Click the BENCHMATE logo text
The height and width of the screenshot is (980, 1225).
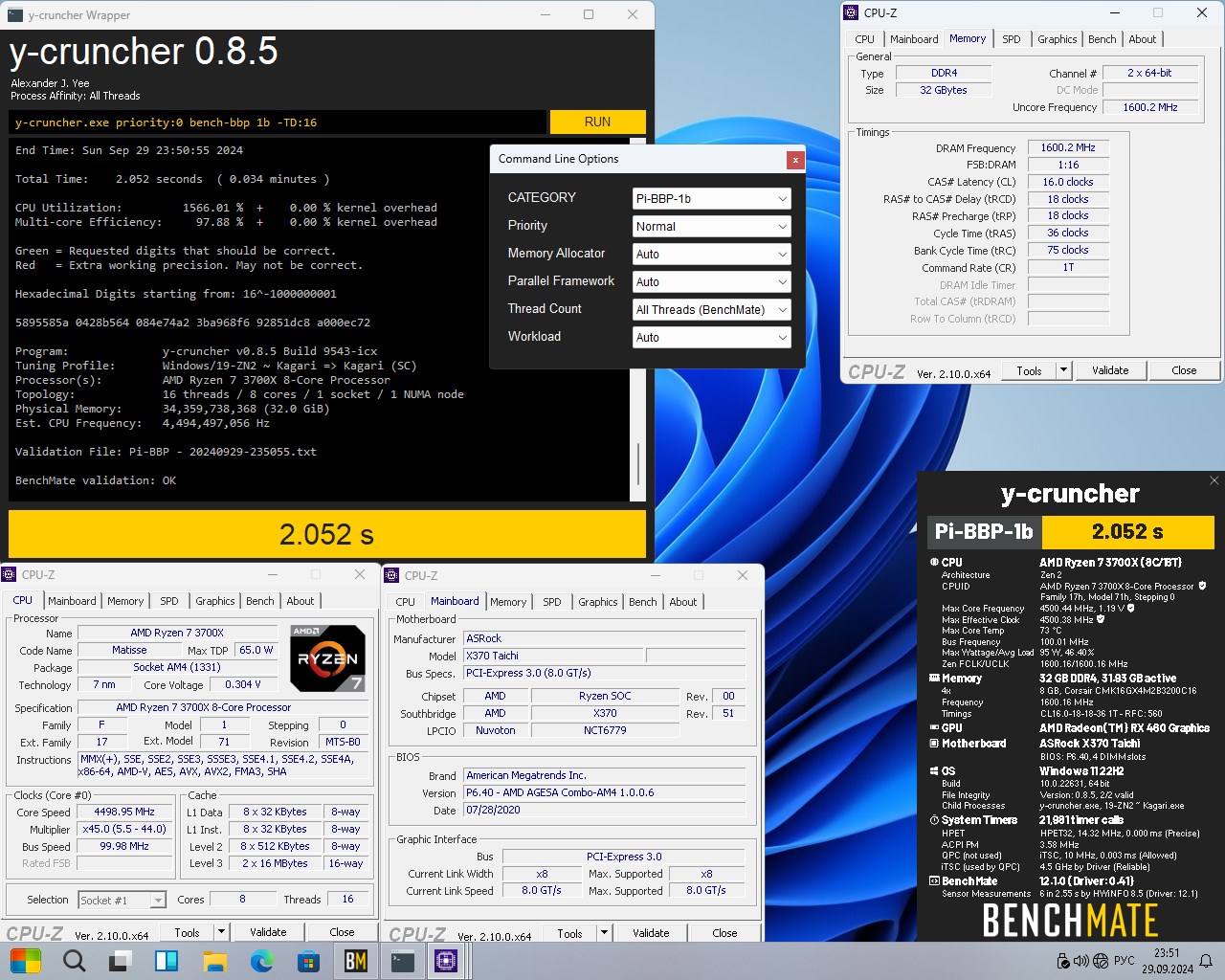[1070, 920]
